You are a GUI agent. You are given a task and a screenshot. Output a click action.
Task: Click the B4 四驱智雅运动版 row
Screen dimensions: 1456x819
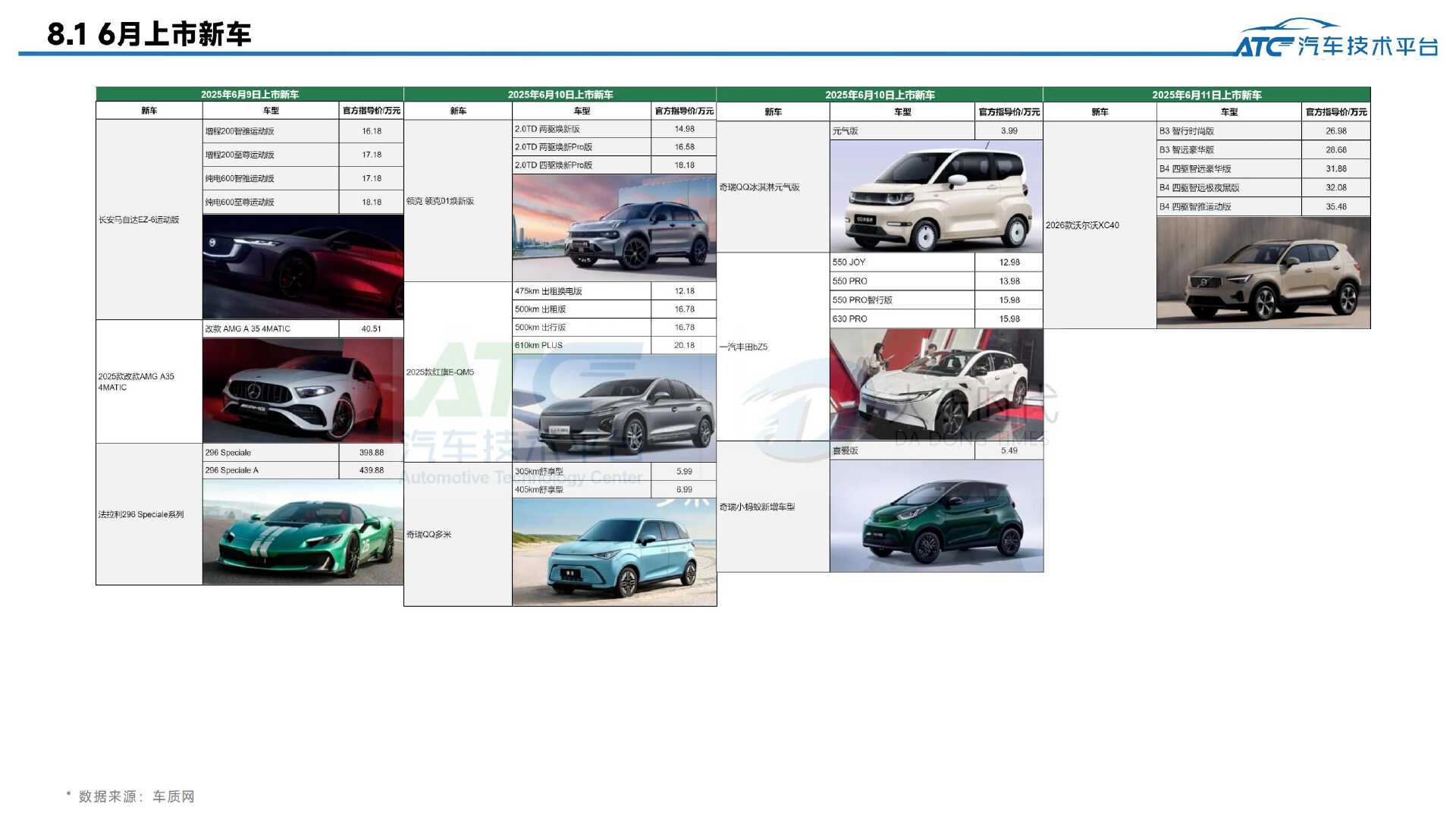click(x=1263, y=206)
